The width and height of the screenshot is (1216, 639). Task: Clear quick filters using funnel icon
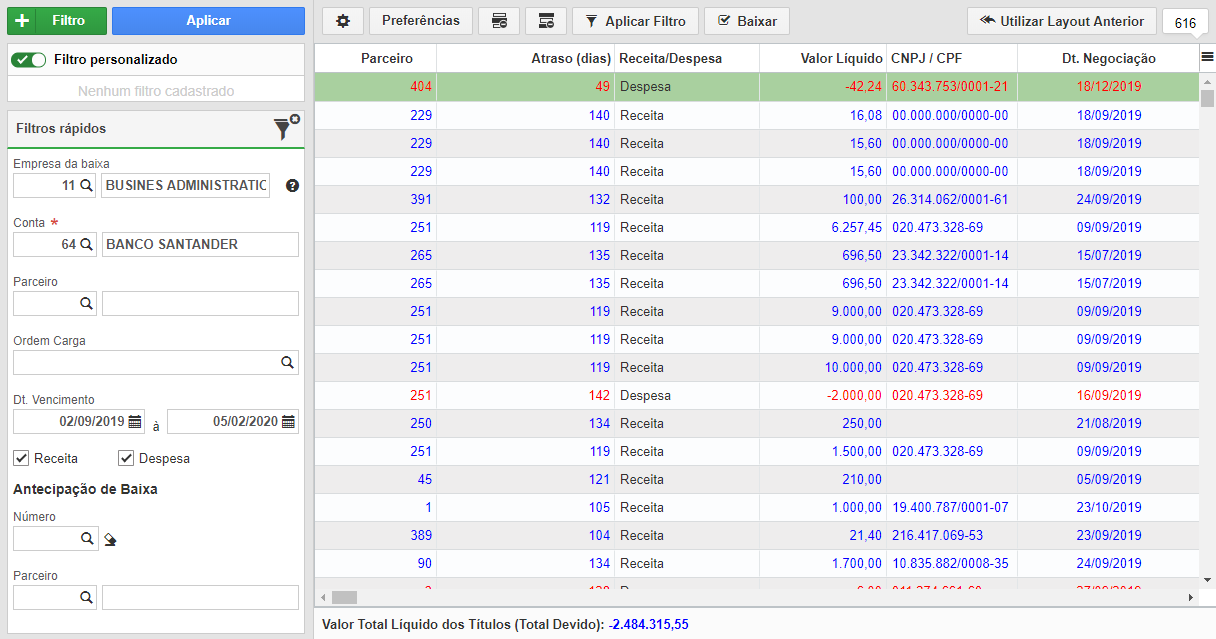point(285,127)
